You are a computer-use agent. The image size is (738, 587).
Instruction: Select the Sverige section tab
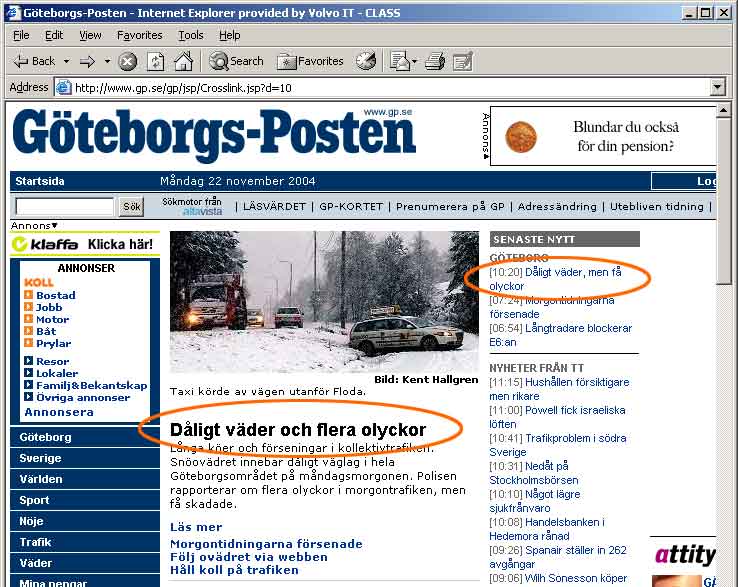[85, 458]
